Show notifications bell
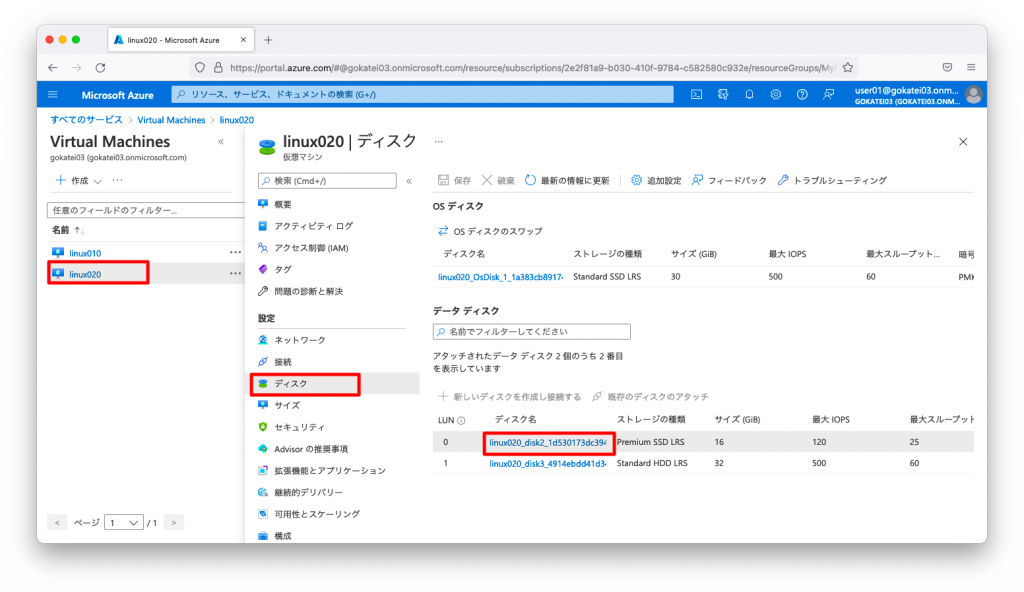 tap(749, 95)
